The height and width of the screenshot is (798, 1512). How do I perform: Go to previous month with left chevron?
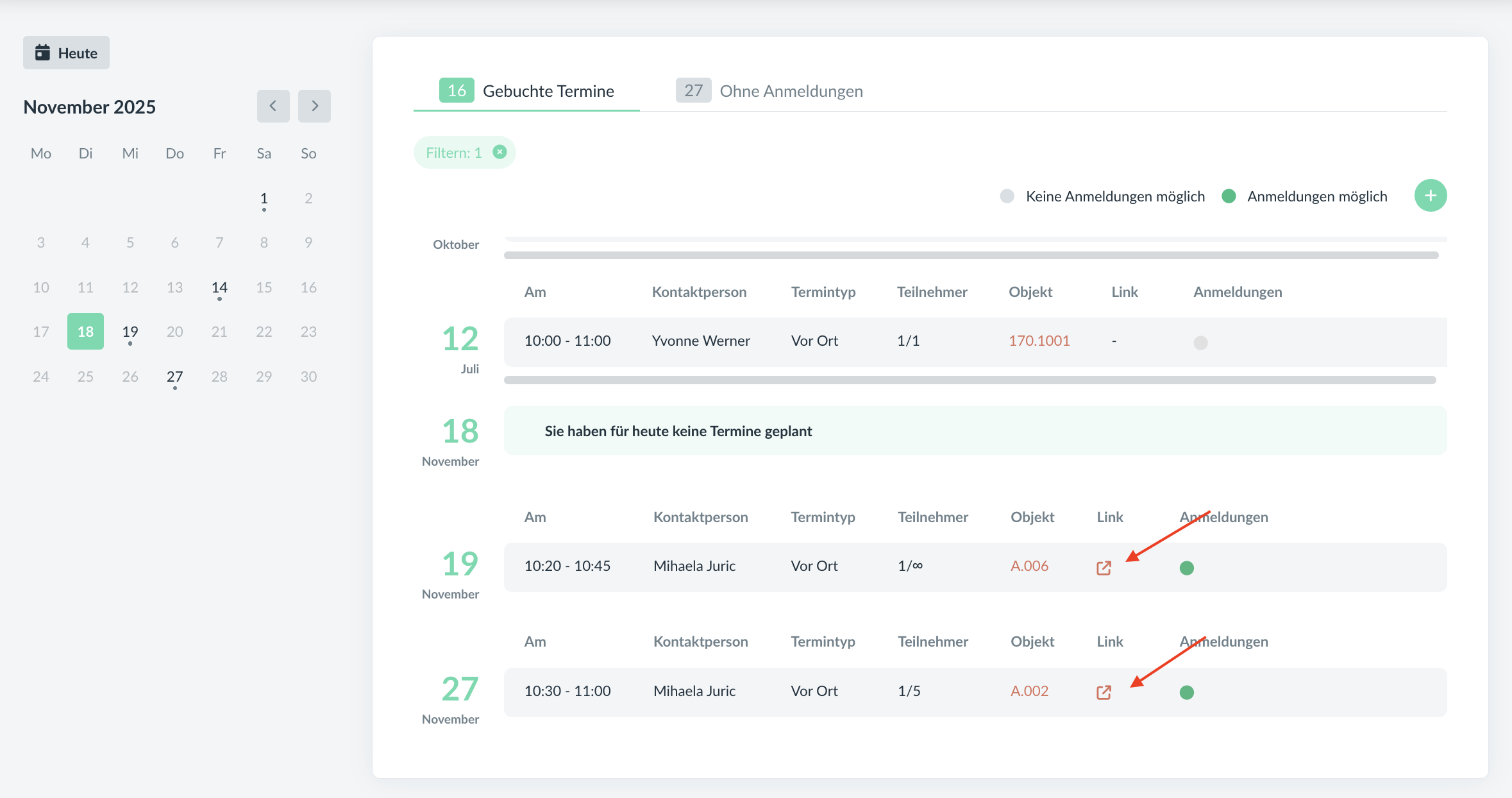[x=273, y=106]
